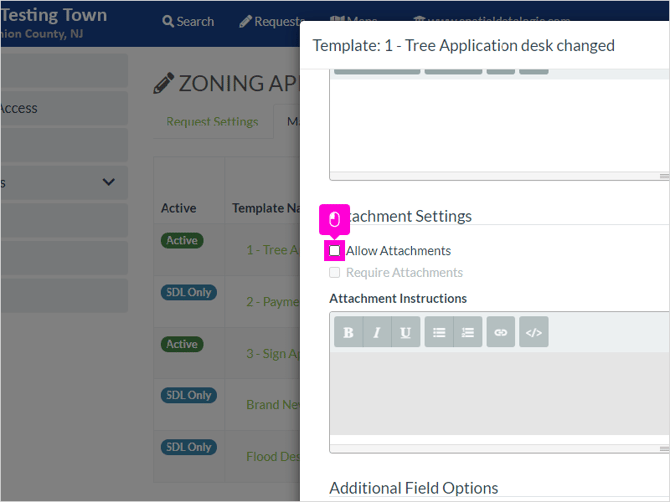Insert numbered list in Attachment Instructions
The image size is (670, 502).
pyautogui.click(x=468, y=332)
